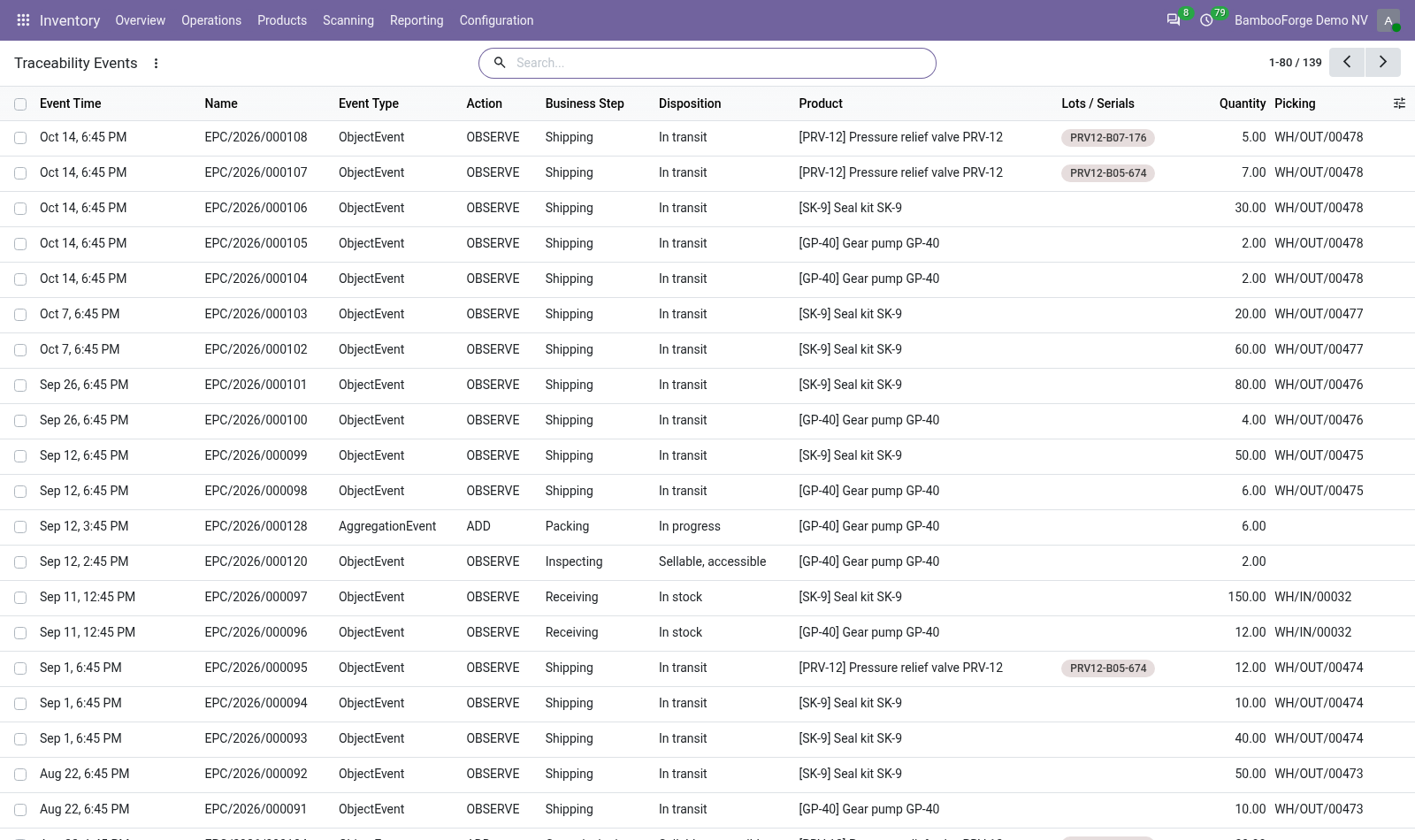Open the Configuration menu
The image size is (1415, 840).
tap(496, 20)
